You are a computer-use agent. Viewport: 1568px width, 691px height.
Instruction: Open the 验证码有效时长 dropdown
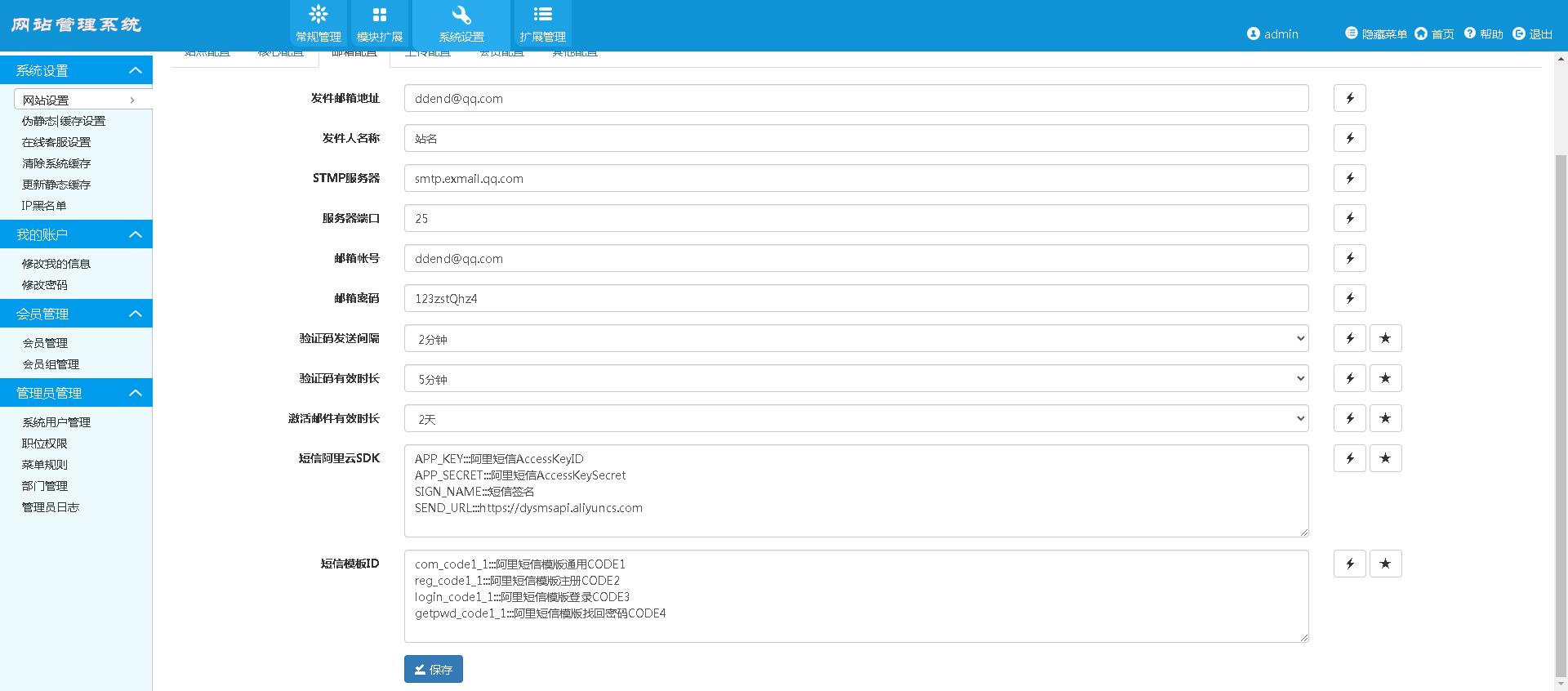point(856,378)
